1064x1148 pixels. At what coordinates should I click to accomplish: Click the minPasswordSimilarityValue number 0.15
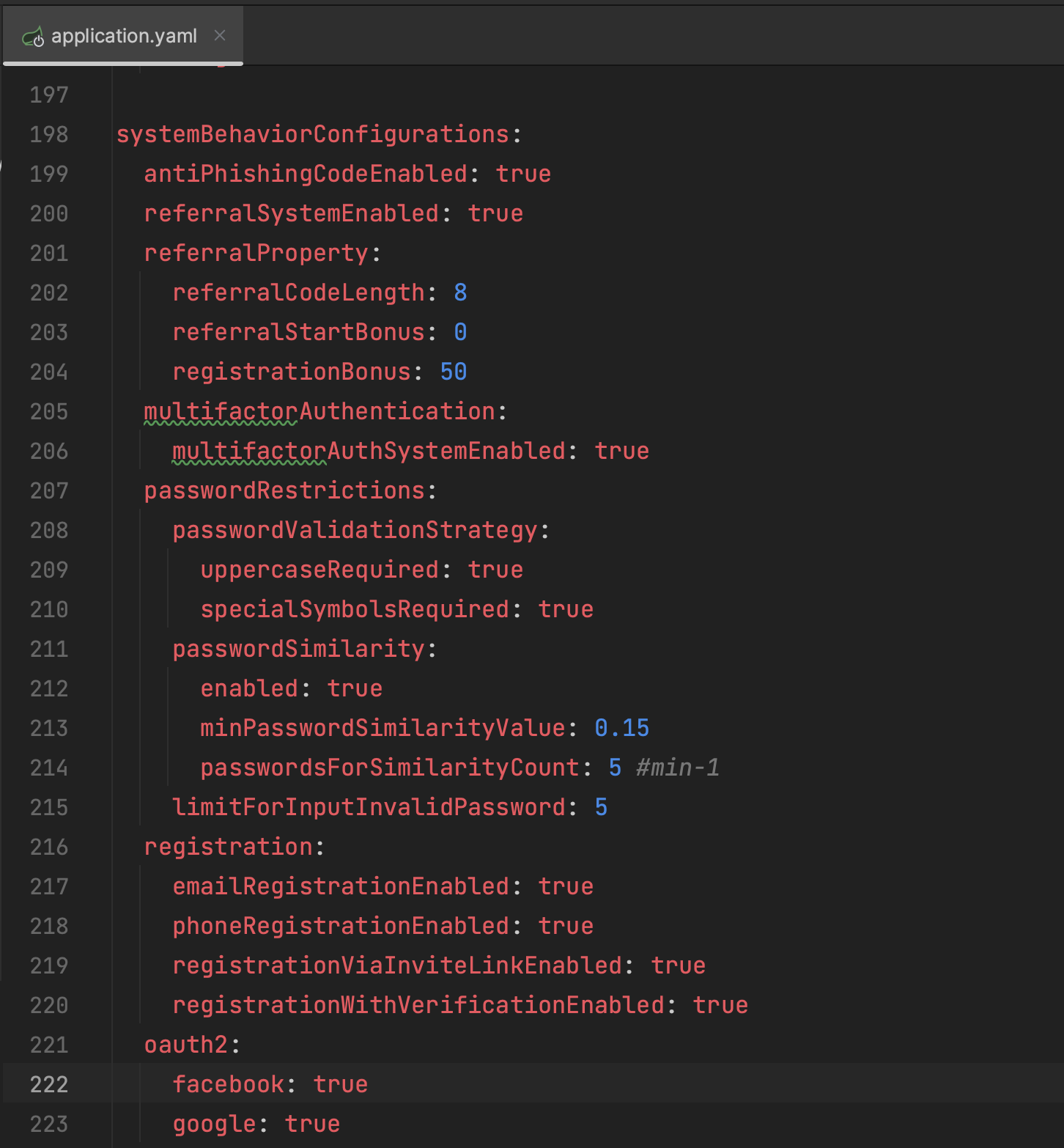621,728
